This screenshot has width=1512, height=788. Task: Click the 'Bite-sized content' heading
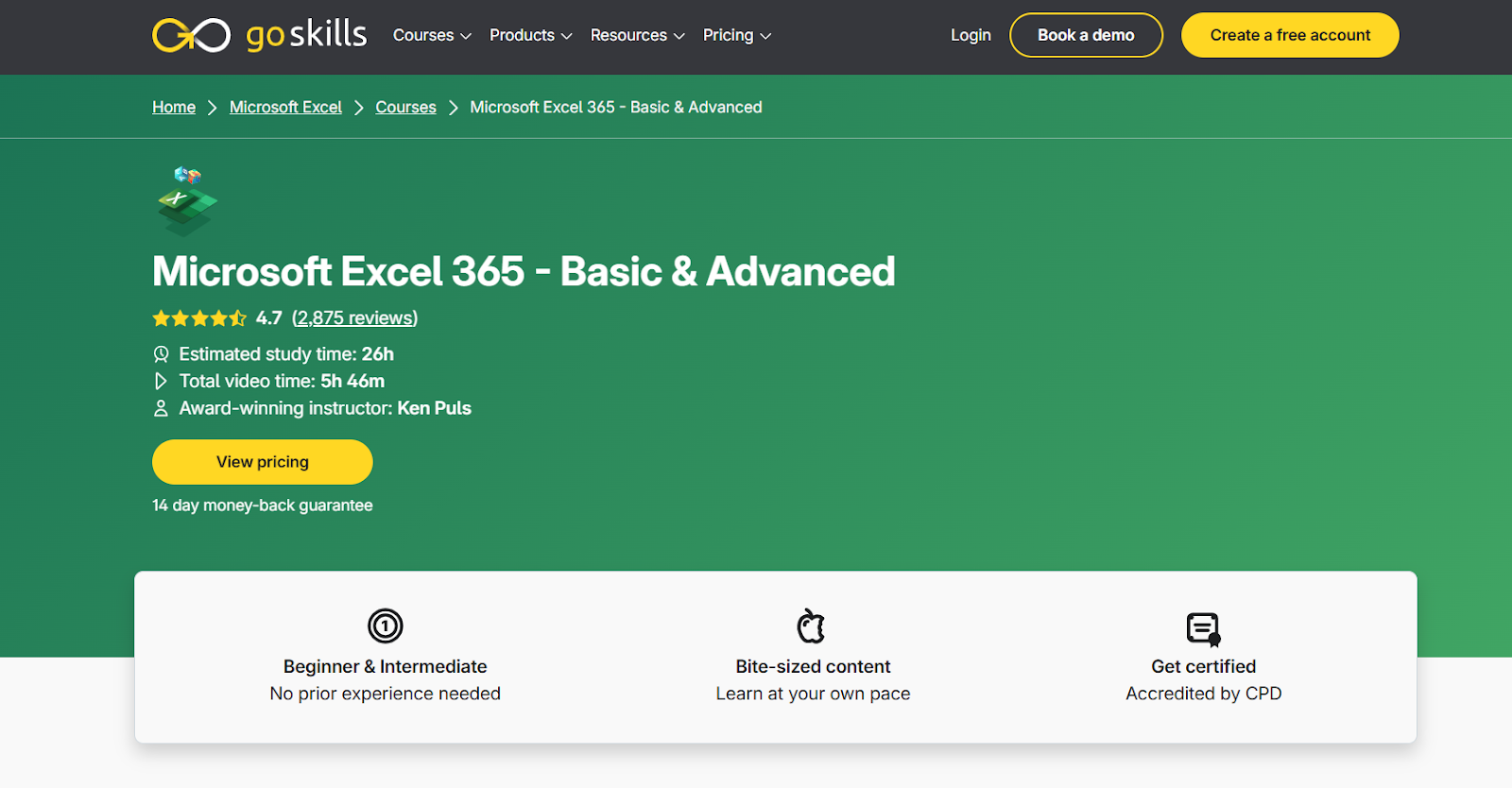[x=814, y=667]
